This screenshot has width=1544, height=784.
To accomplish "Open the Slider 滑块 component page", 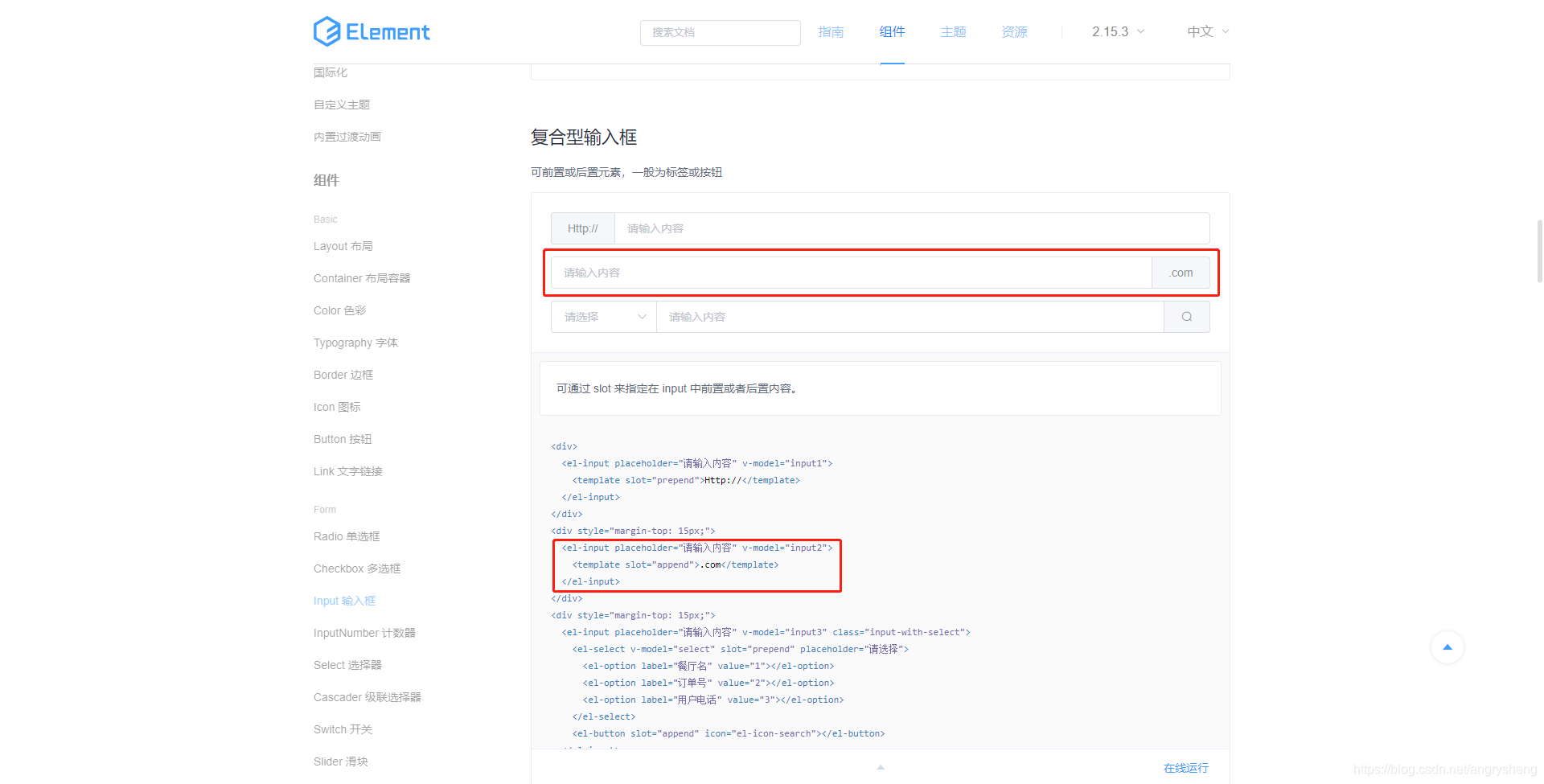I will pos(340,761).
